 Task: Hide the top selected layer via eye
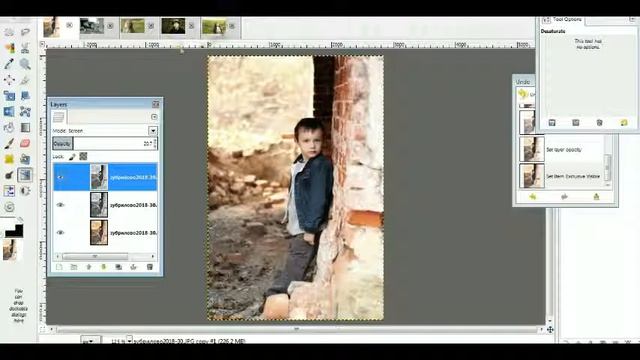coord(60,177)
